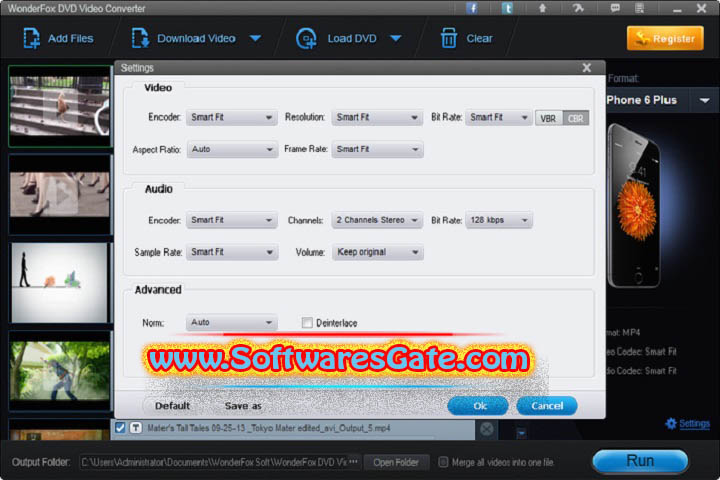
Task: Open the Video Resolution dropdown
Action: (x=377, y=118)
